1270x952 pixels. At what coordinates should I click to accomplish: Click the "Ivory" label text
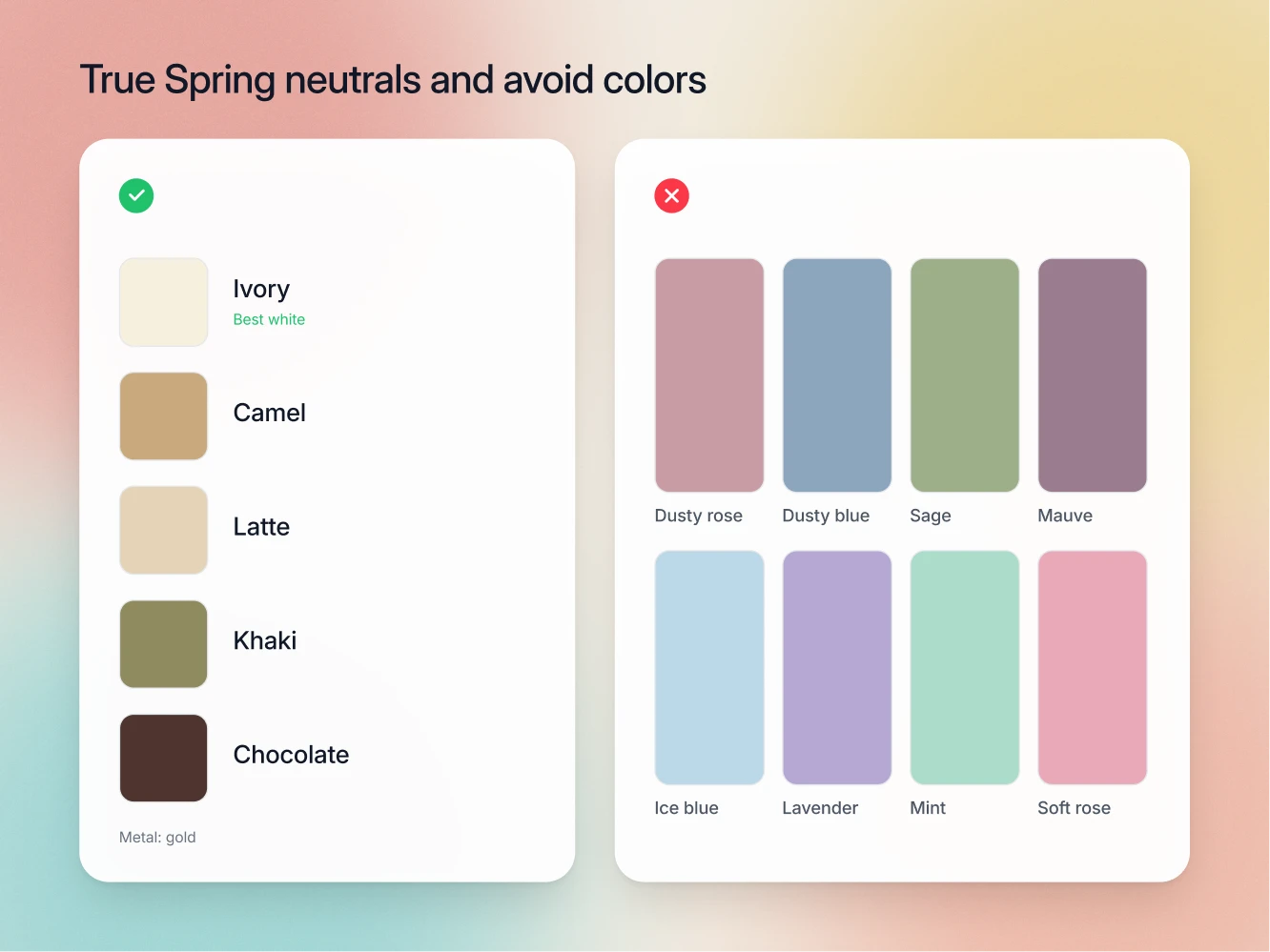(x=261, y=290)
